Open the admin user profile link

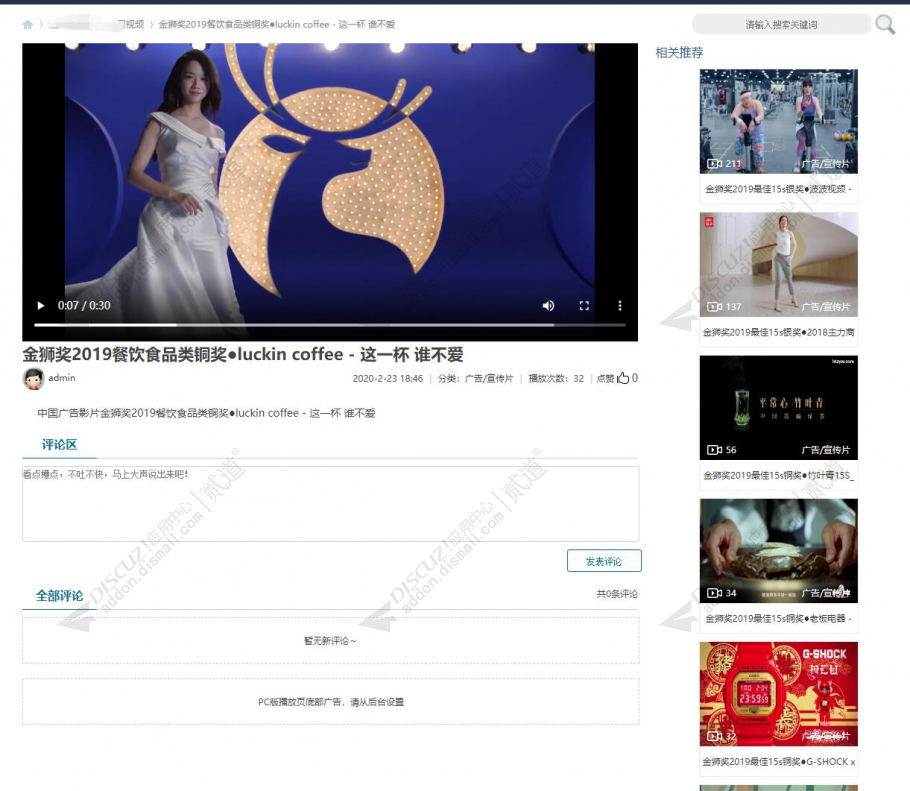62,378
